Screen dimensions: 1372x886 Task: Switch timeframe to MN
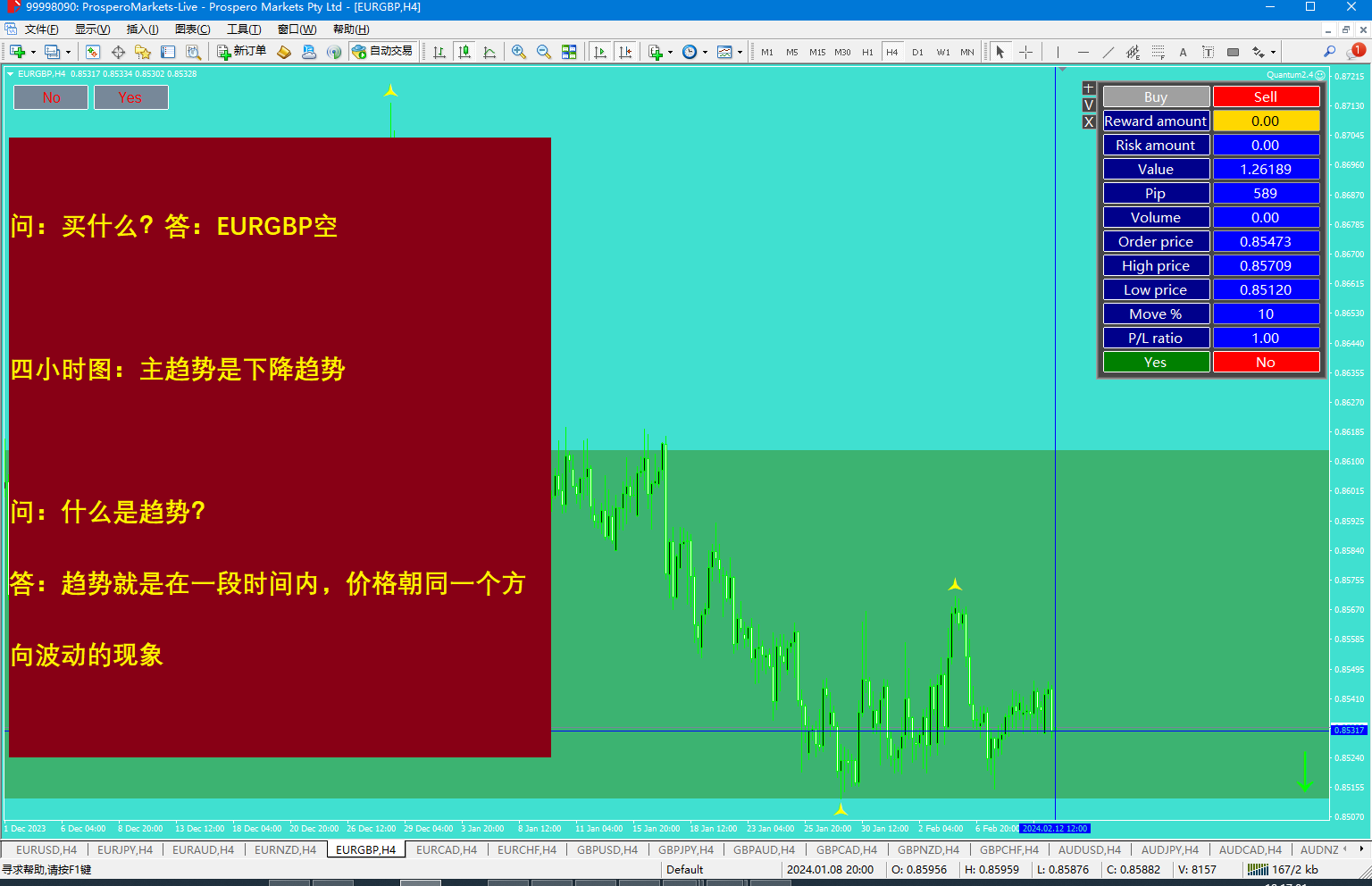point(967,52)
